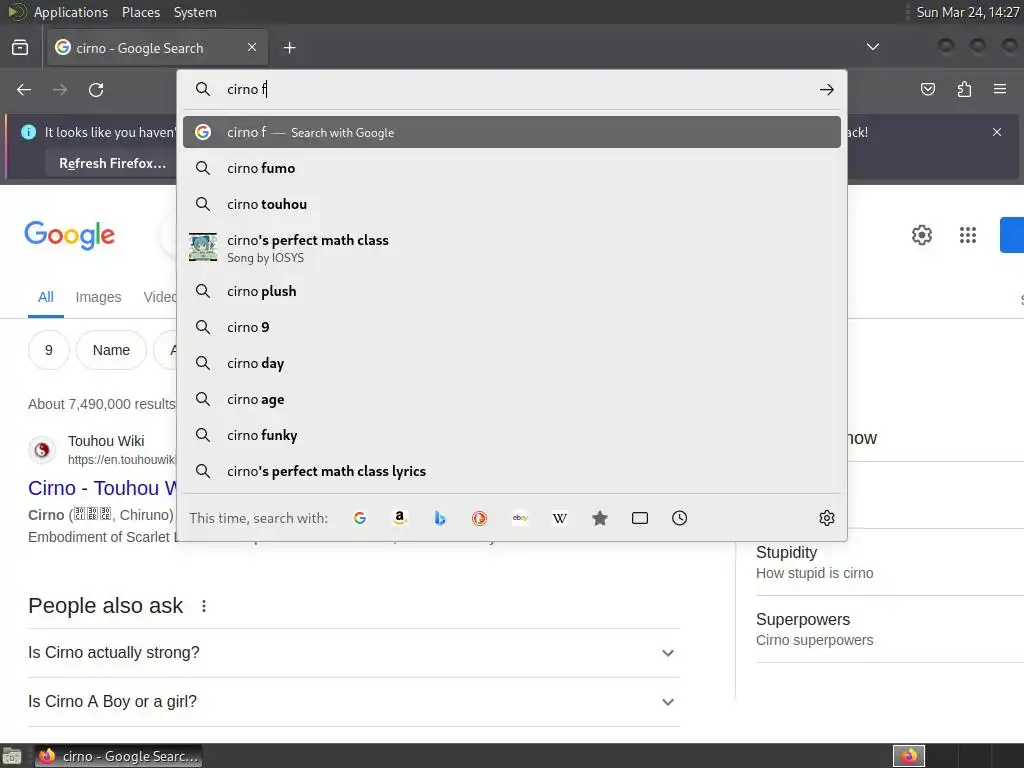Pick the cirno's perfect math class song suggestion

coord(511,248)
